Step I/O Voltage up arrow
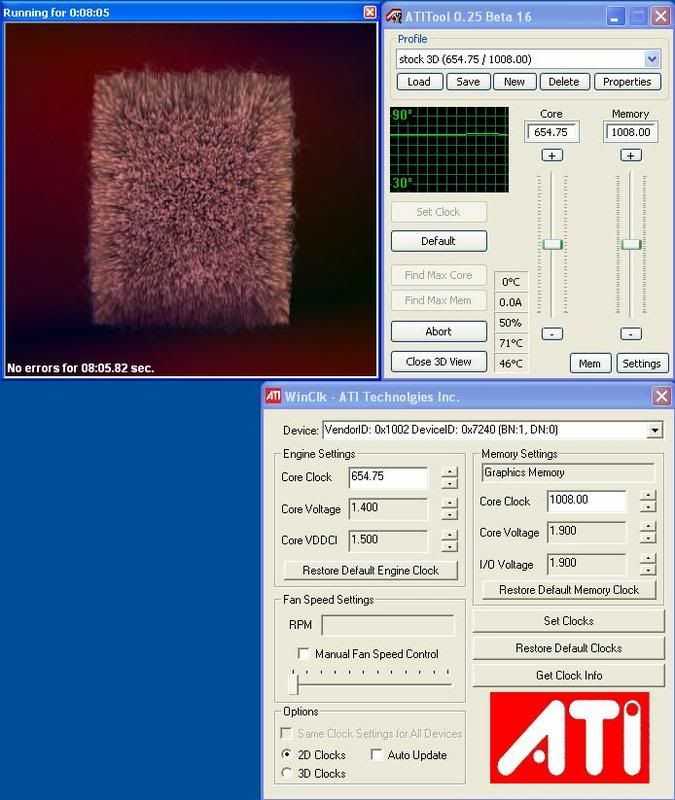This screenshot has width=675, height=800. tap(648, 558)
